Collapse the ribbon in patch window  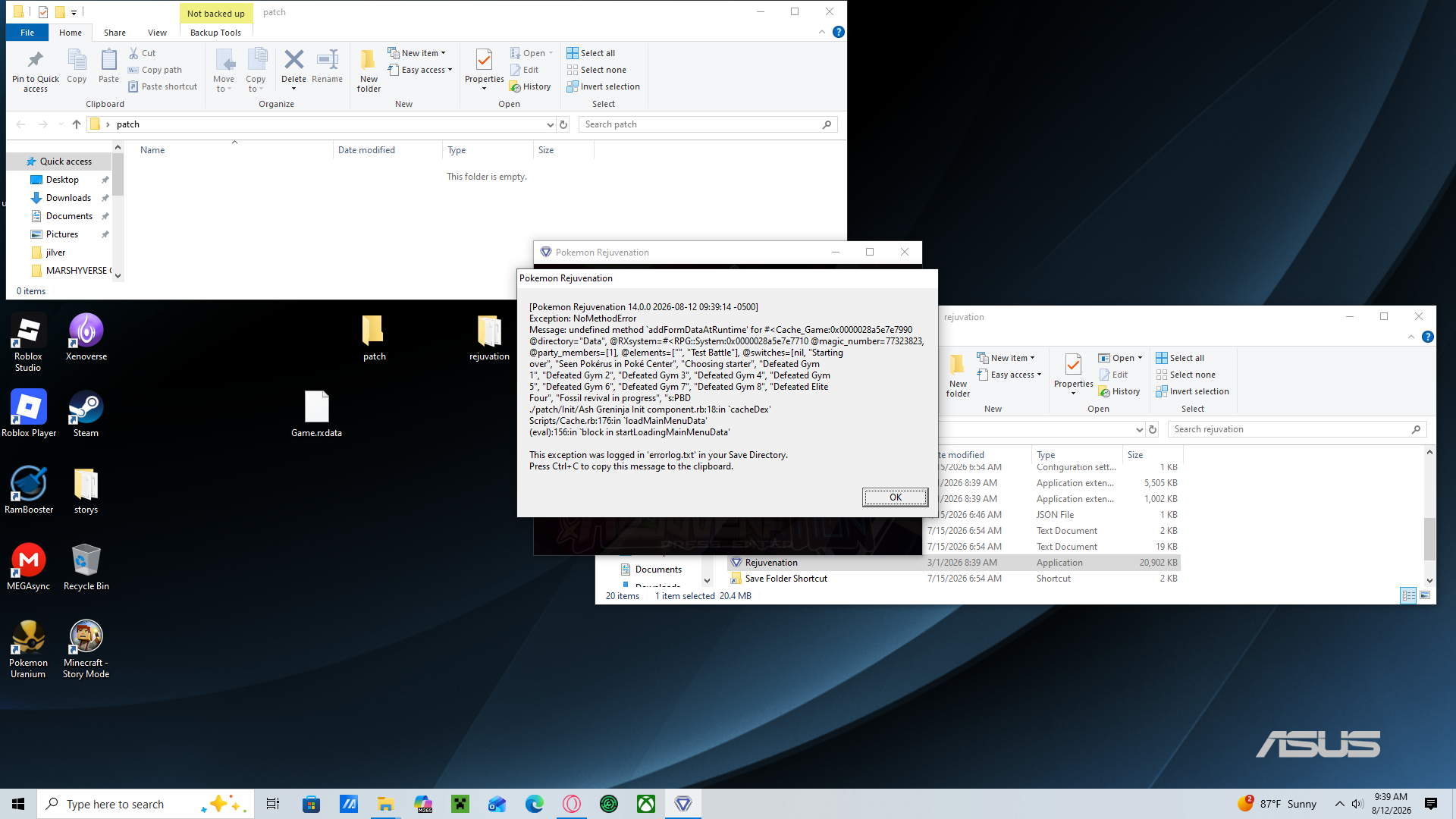[822, 32]
